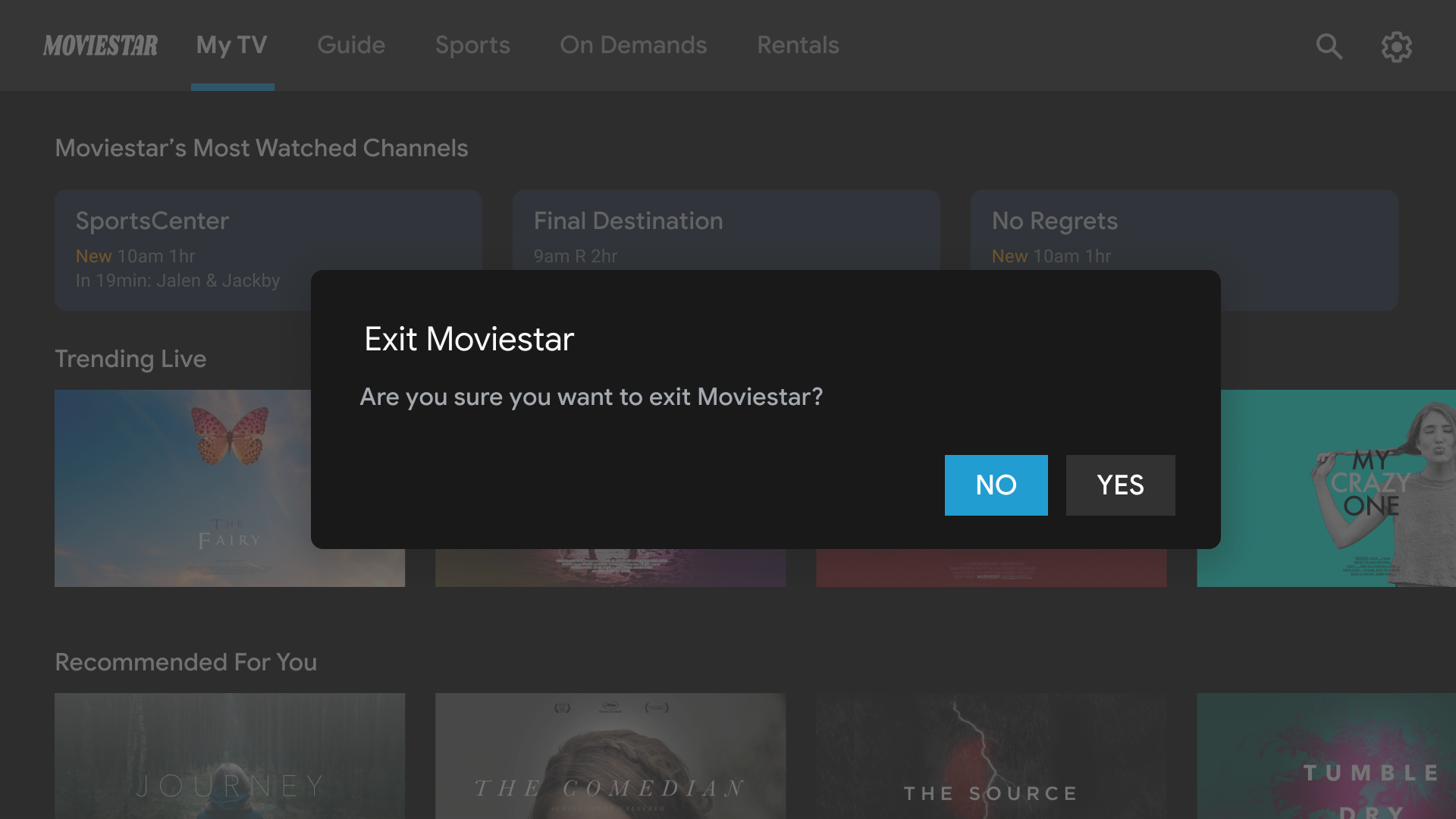Navigate to On Demands tab

[633, 45]
